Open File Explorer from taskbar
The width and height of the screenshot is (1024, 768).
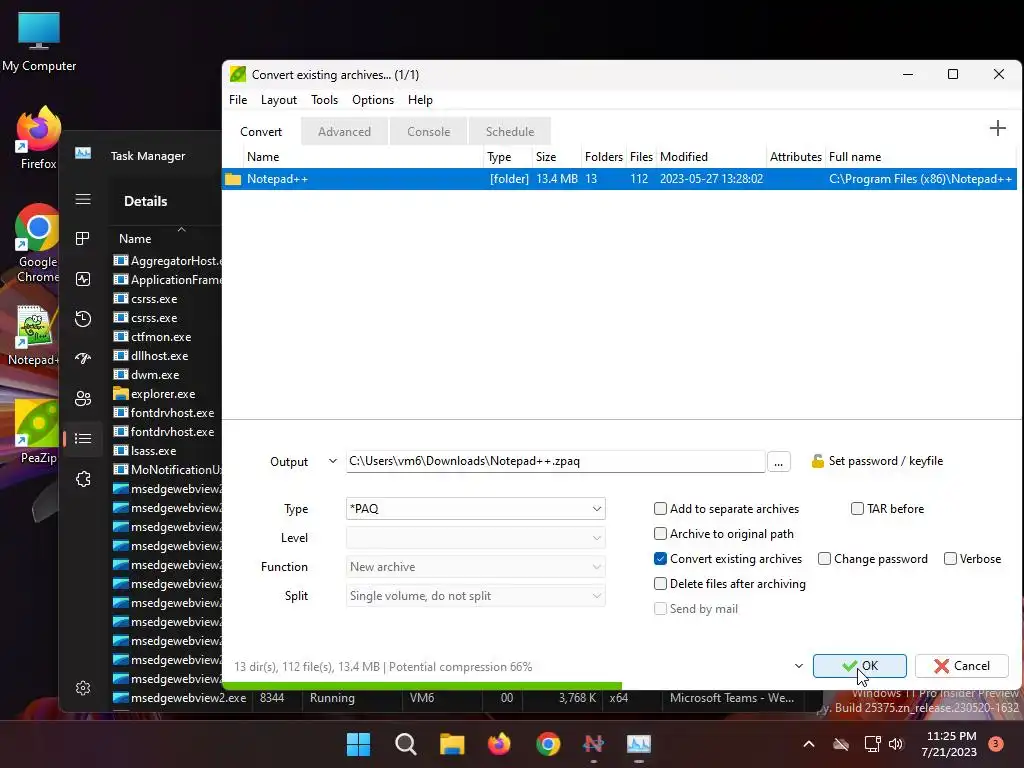tap(452, 744)
